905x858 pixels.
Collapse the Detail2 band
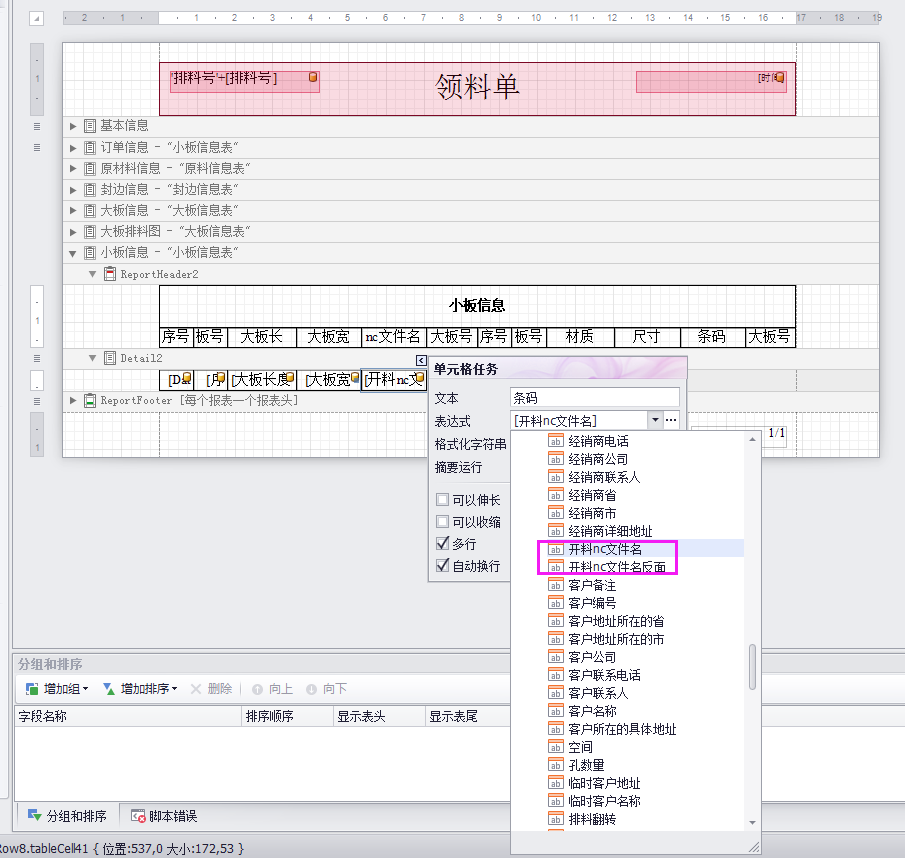[92, 358]
